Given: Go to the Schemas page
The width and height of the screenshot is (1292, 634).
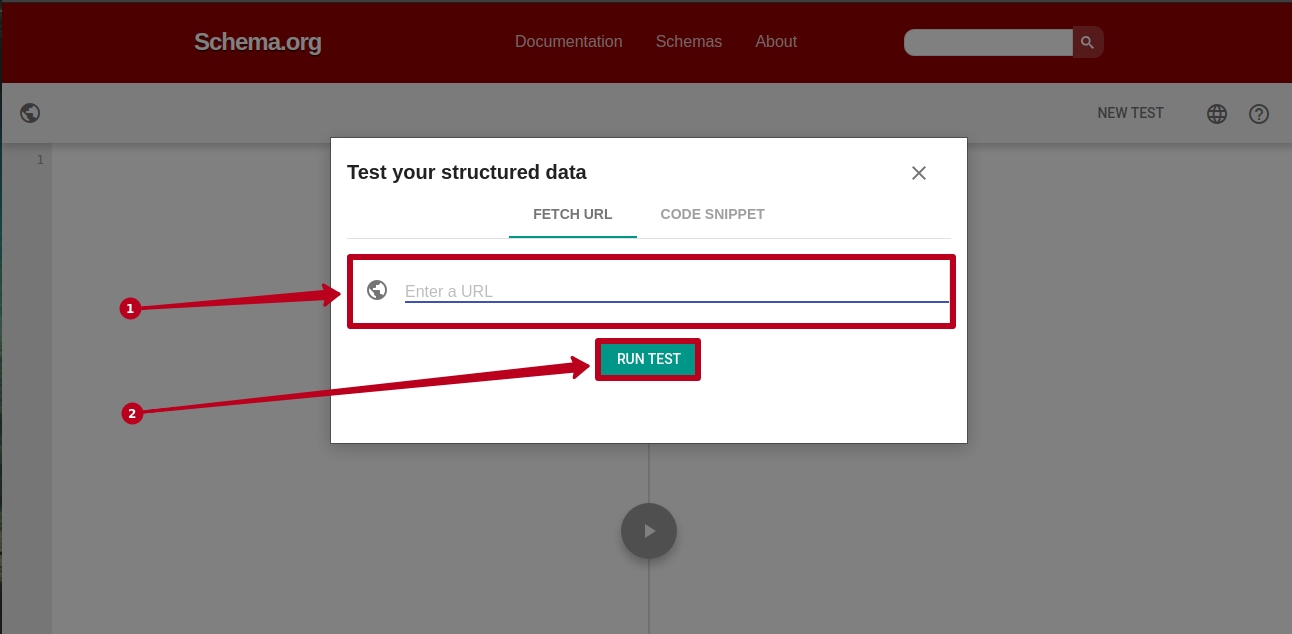Looking at the screenshot, I should pos(688,42).
